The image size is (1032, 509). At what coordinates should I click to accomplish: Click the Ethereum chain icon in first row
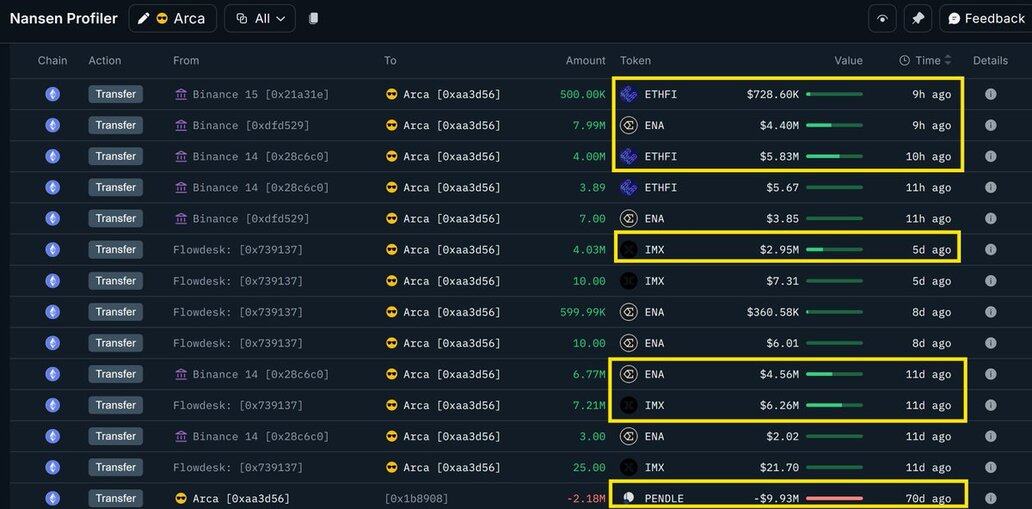52,95
